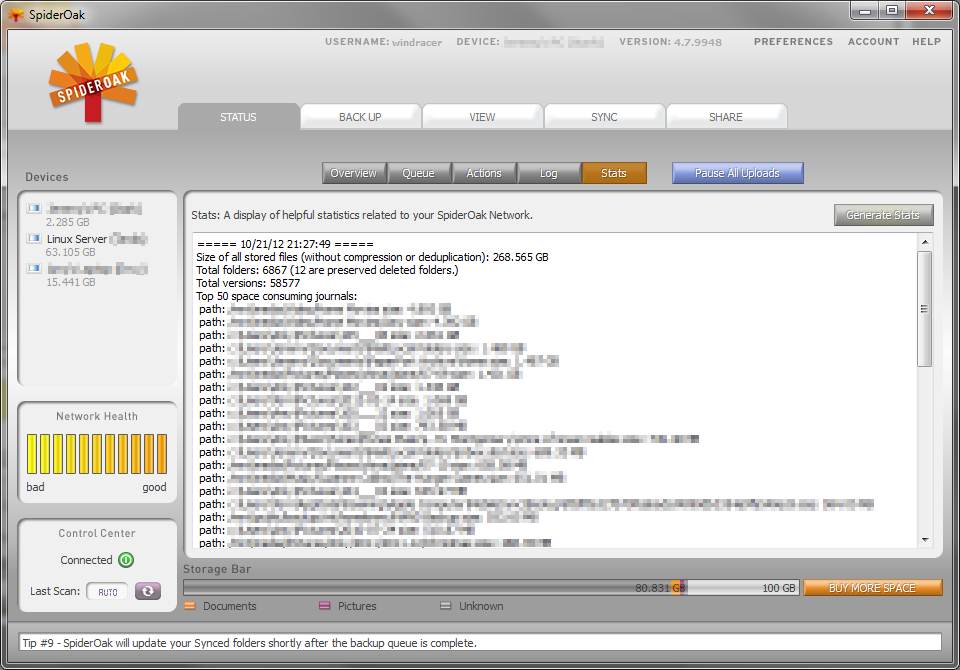Switch to the STATUS tab
This screenshot has width=960, height=670.
click(x=238, y=117)
